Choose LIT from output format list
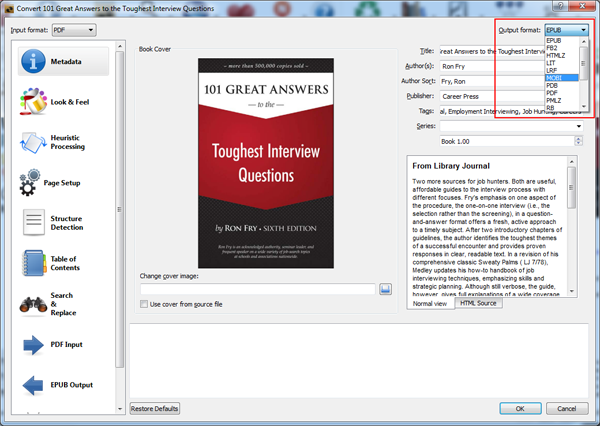Screen dimensions: 600x426 [562, 63]
